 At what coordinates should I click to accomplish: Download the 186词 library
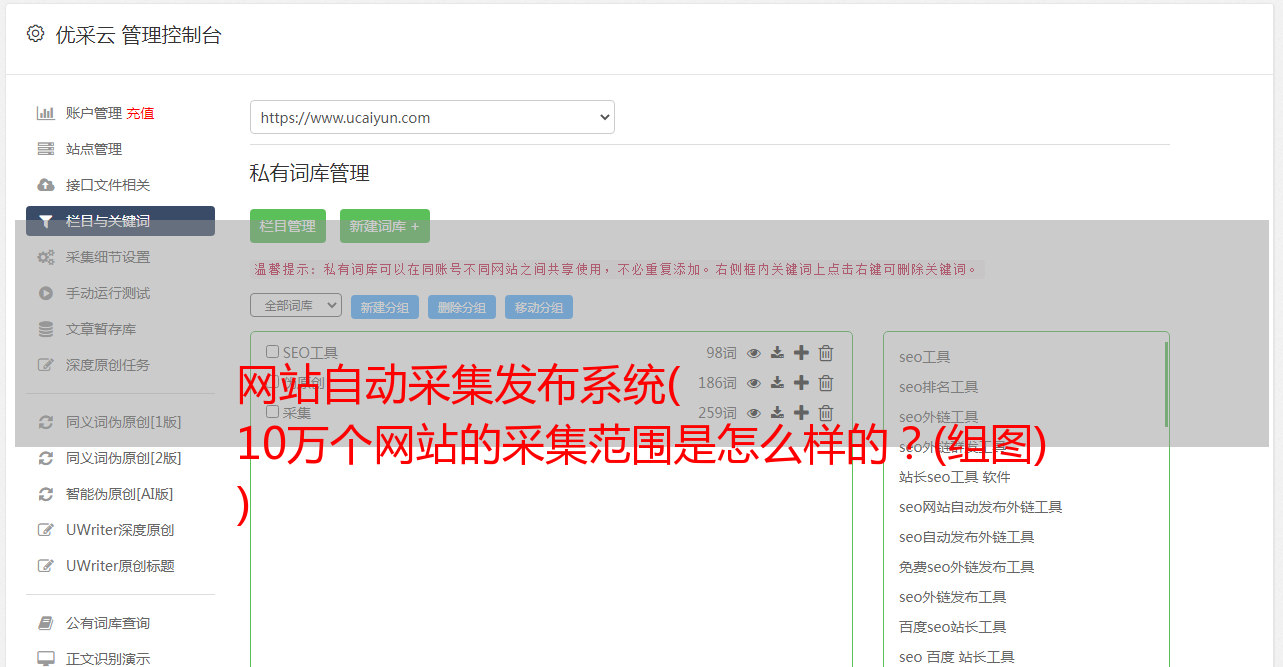(x=777, y=383)
